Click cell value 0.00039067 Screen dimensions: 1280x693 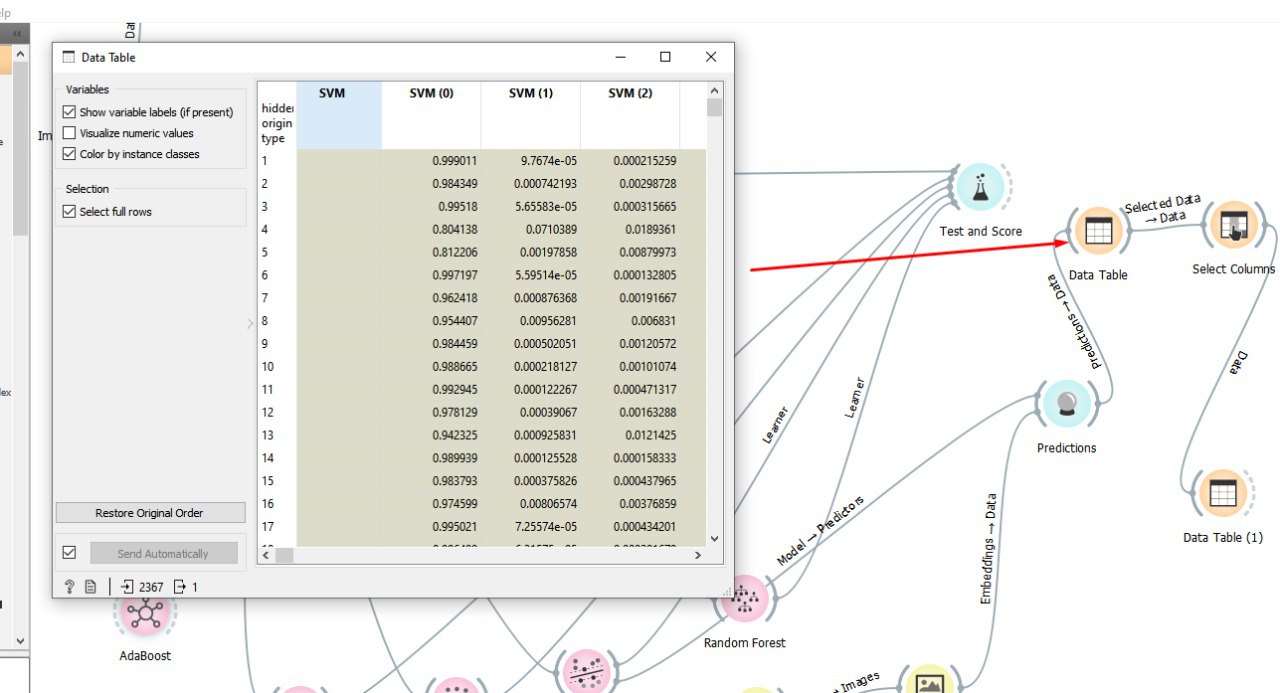[531, 412]
